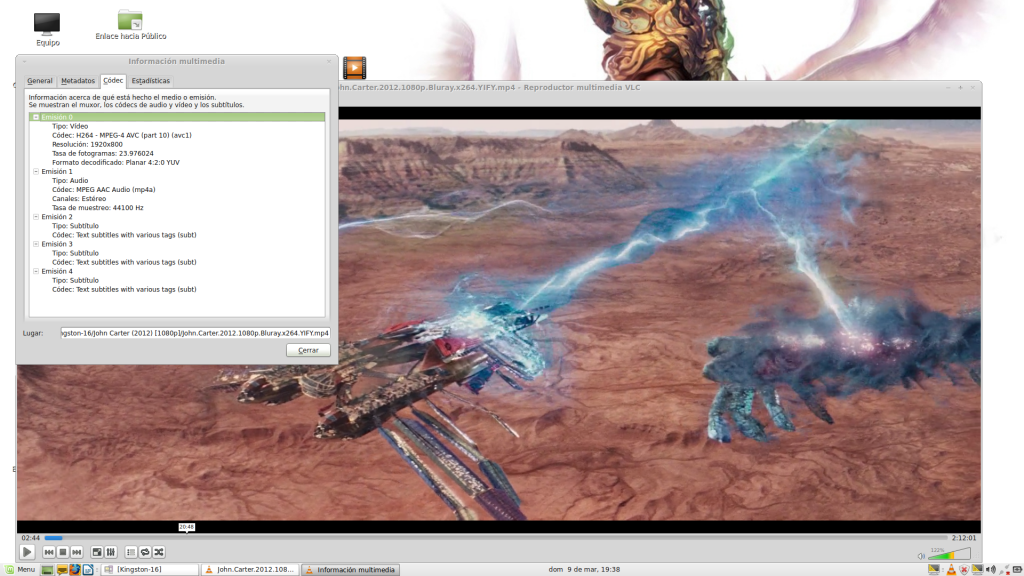1024x576 pixels.
Task: Collapse the Emisión 0 tree node
Action: 36,117
